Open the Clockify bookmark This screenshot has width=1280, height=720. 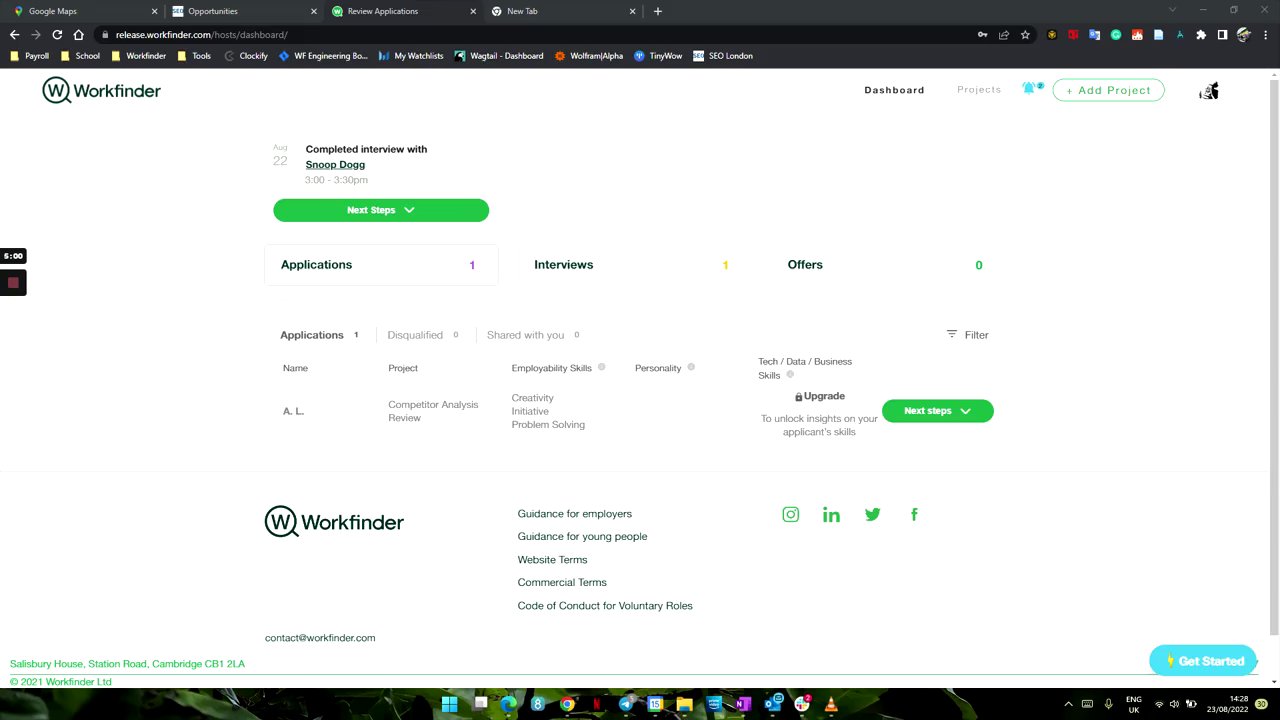tap(246, 56)
